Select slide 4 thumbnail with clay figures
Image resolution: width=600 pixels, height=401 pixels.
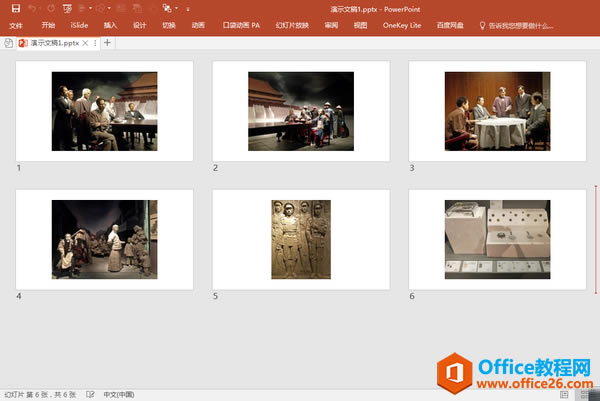click(104, 240)
